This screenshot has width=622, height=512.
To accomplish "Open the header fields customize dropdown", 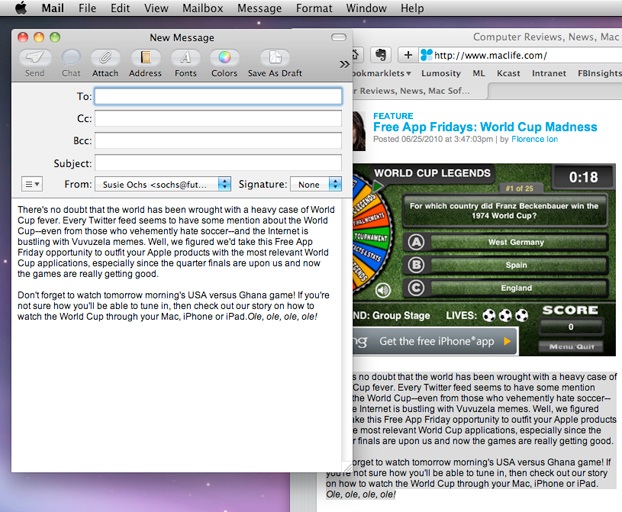I will pyautogui.click(x=32, y=184).
